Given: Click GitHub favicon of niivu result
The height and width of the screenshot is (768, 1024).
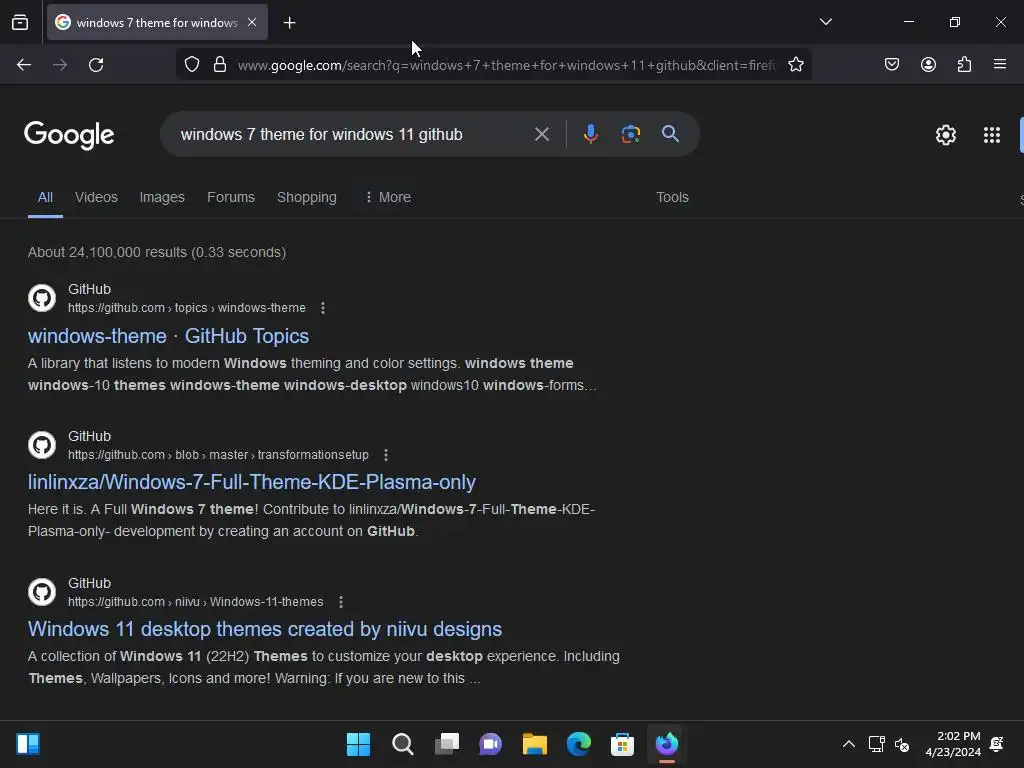Looking at the screenshot, I should pyautogui.click(x=42, y=592).
